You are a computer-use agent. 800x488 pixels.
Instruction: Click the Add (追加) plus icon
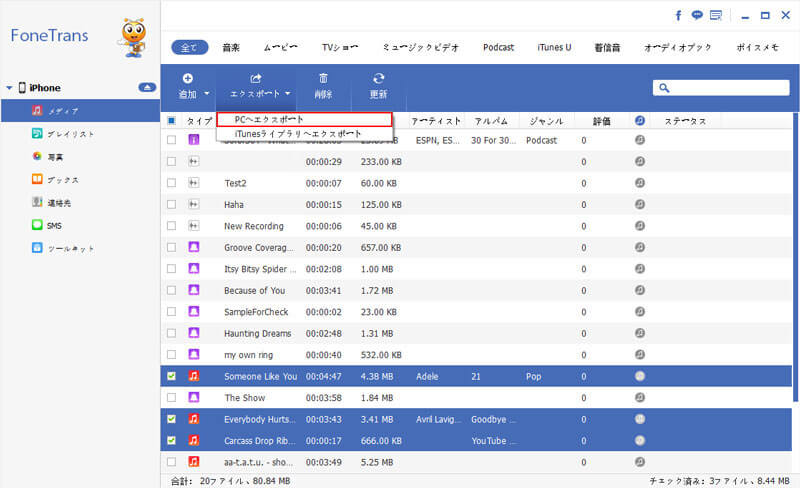(x=188, y=78)
